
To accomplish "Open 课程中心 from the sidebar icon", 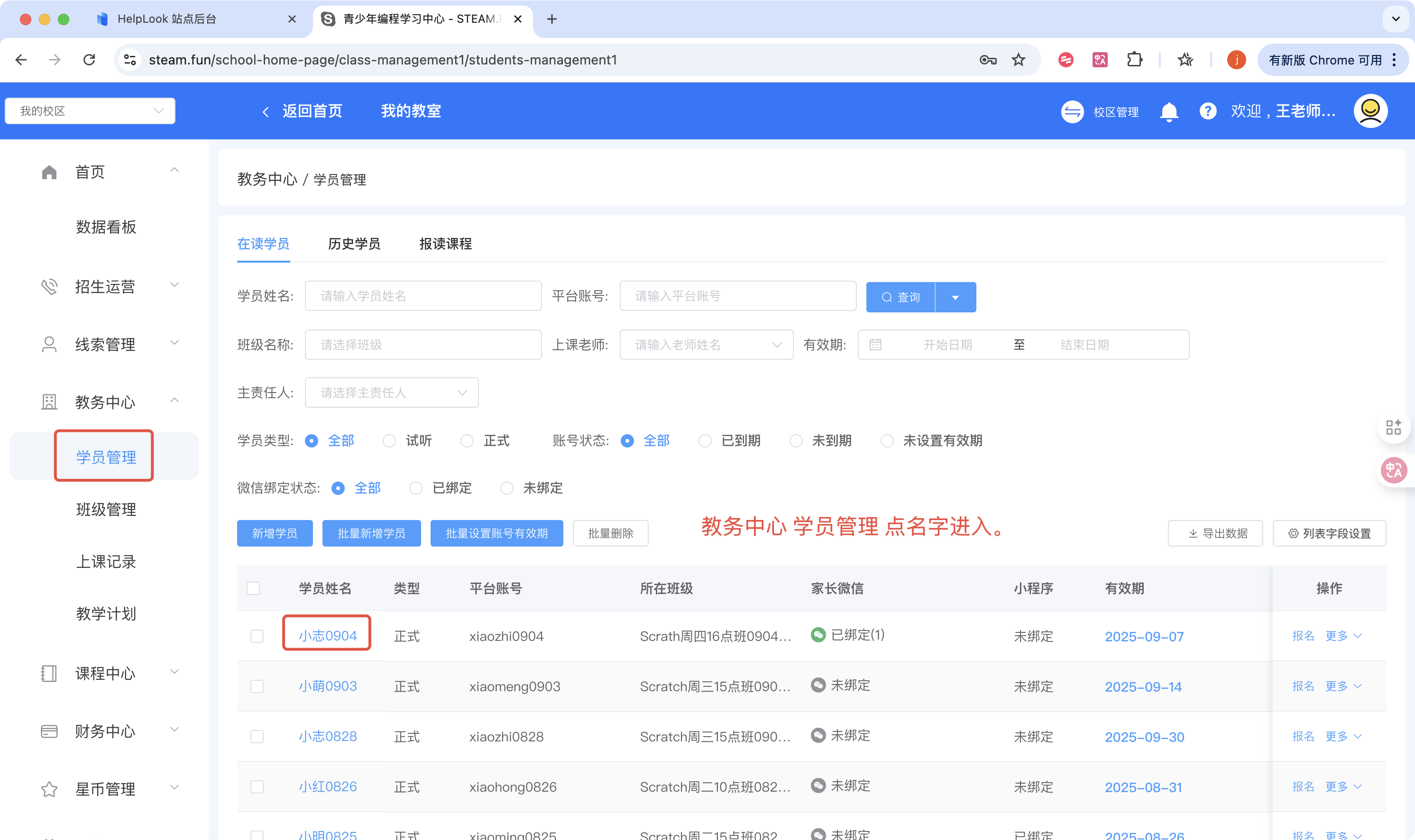I will coord(49,674).
